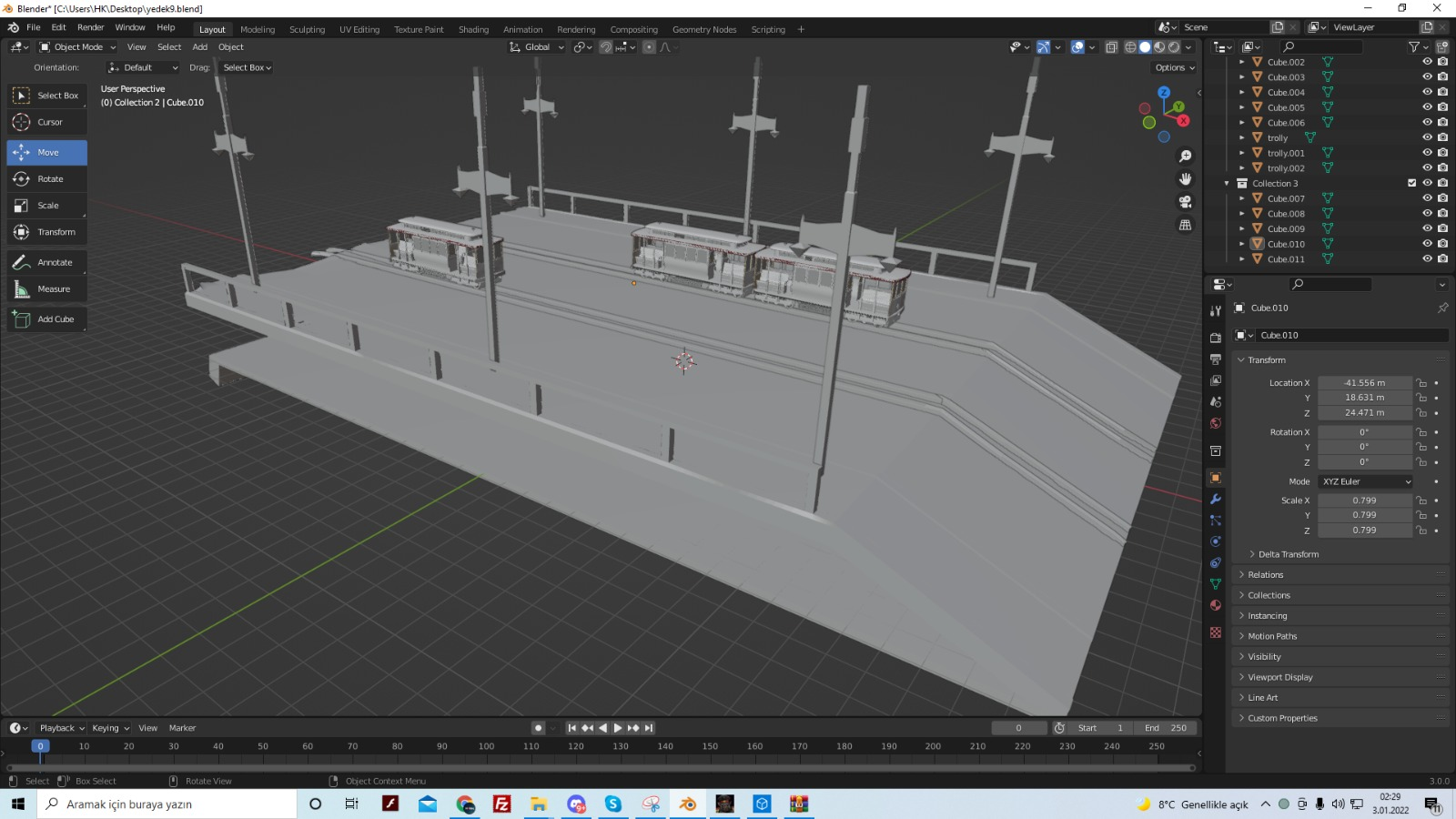1456x819 pixels.
Task: Pin the Cube.010 properties panel
Action: tap(1442, 308)
